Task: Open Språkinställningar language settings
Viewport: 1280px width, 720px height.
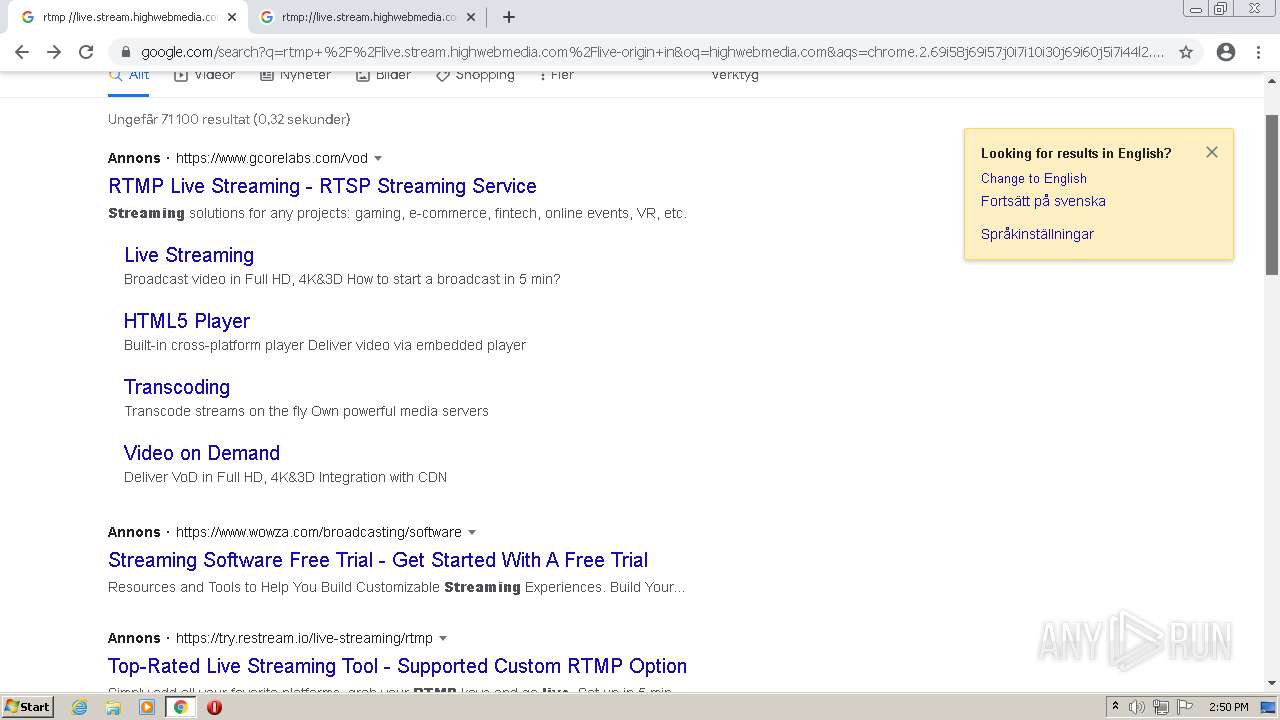Action: pos(1037,234)
